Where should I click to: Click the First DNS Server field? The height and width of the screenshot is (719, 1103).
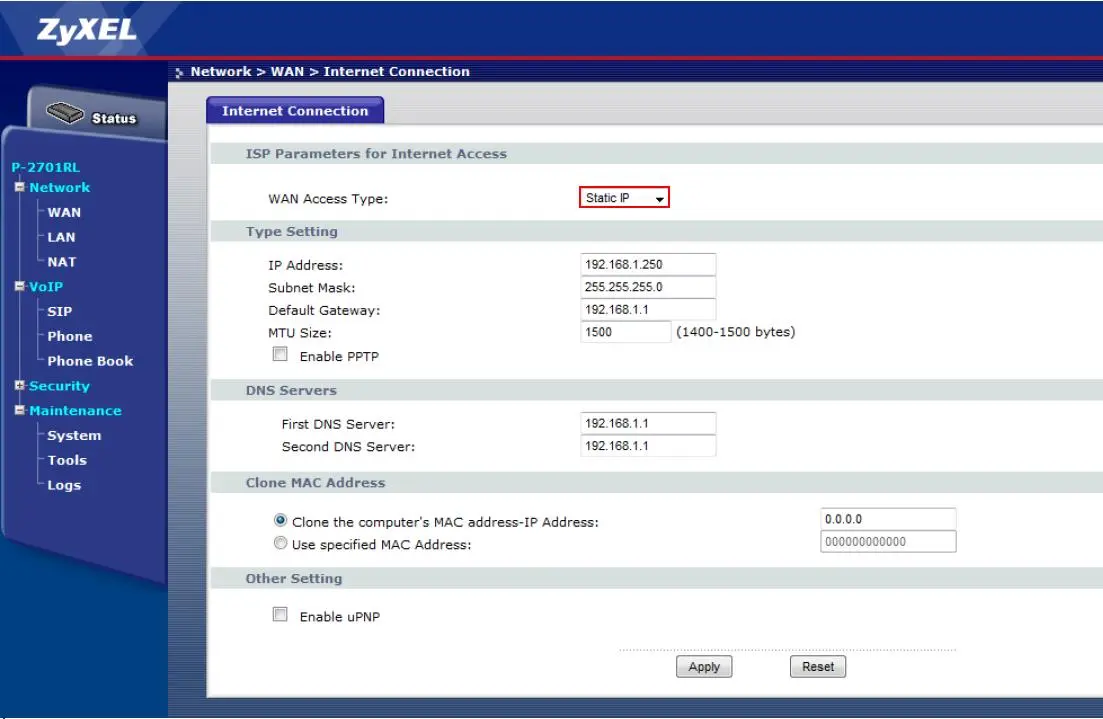(648, 424)
